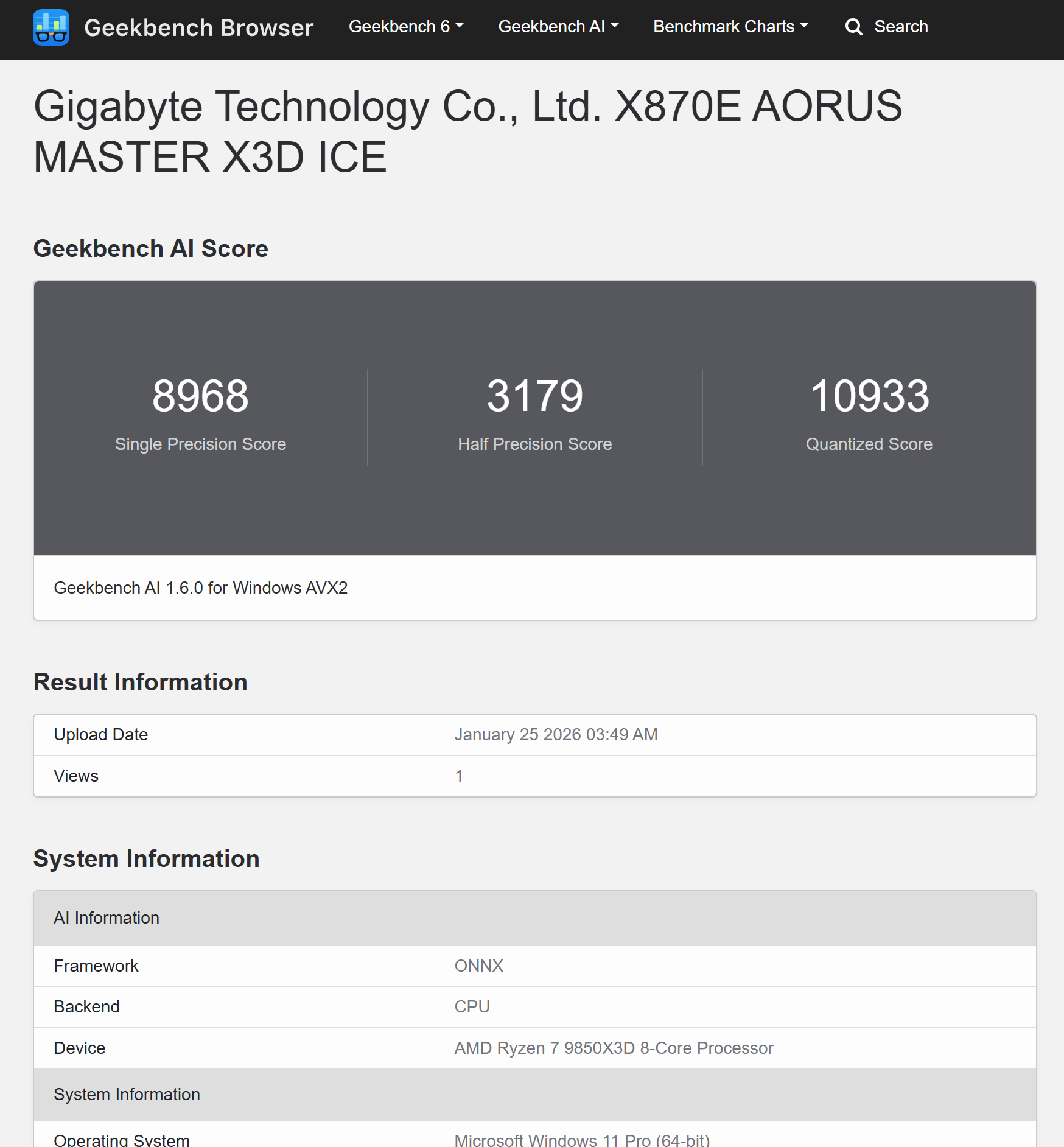Select the Upload Date value January 25 2026
This screenshot has width=1064, height=1147.
point(555,734)
